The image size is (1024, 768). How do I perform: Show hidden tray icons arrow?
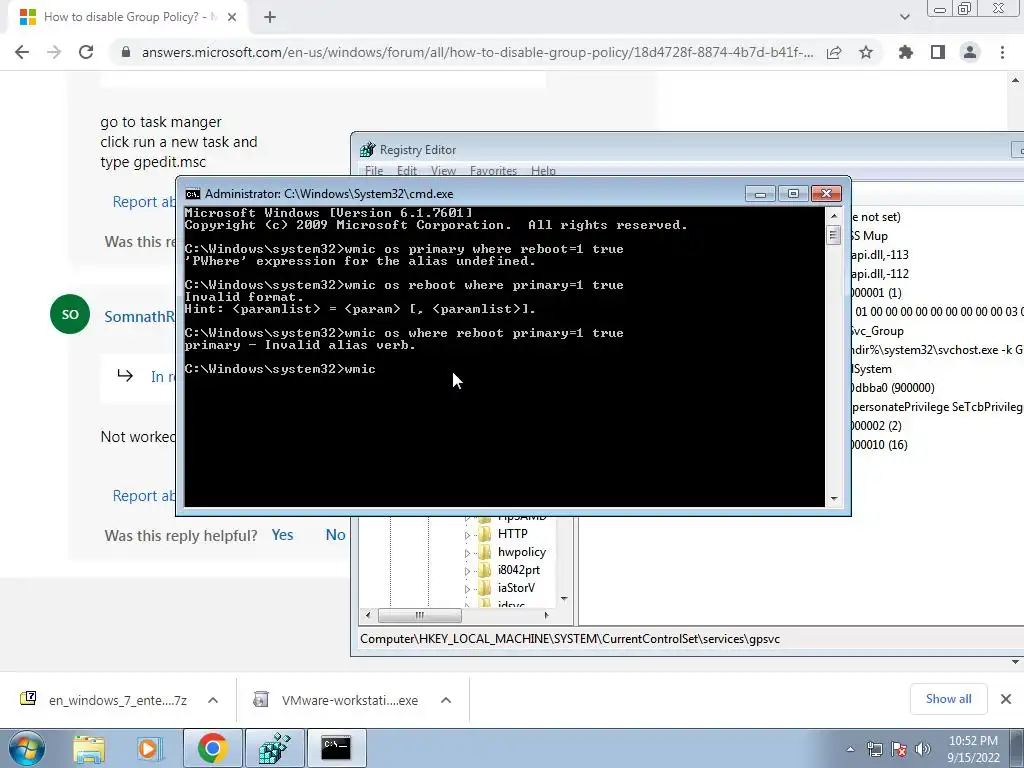point(850,749)
